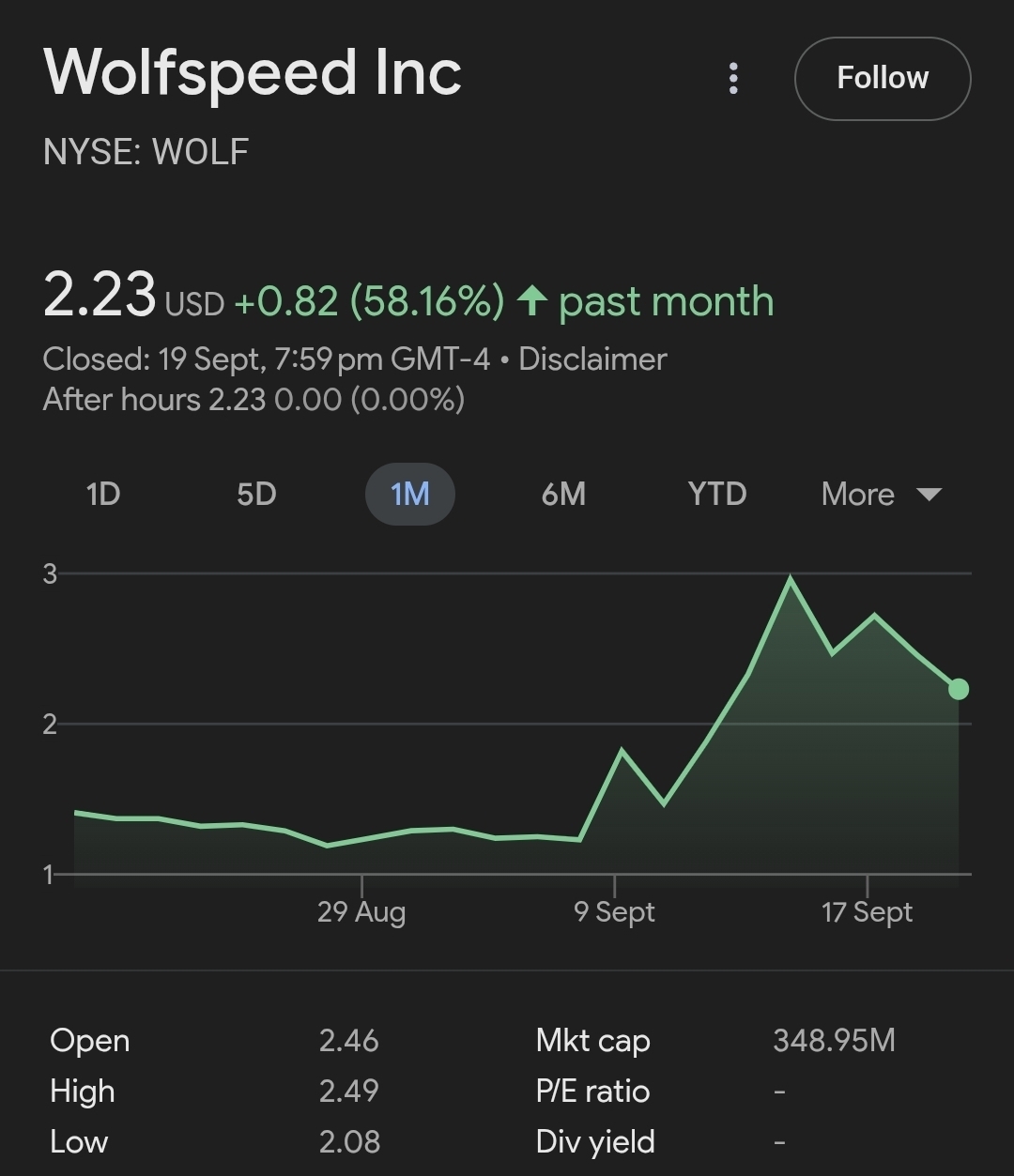
Task: Open the three-dot more options menu
Action: pyautogui.click(x=733, y=79)
